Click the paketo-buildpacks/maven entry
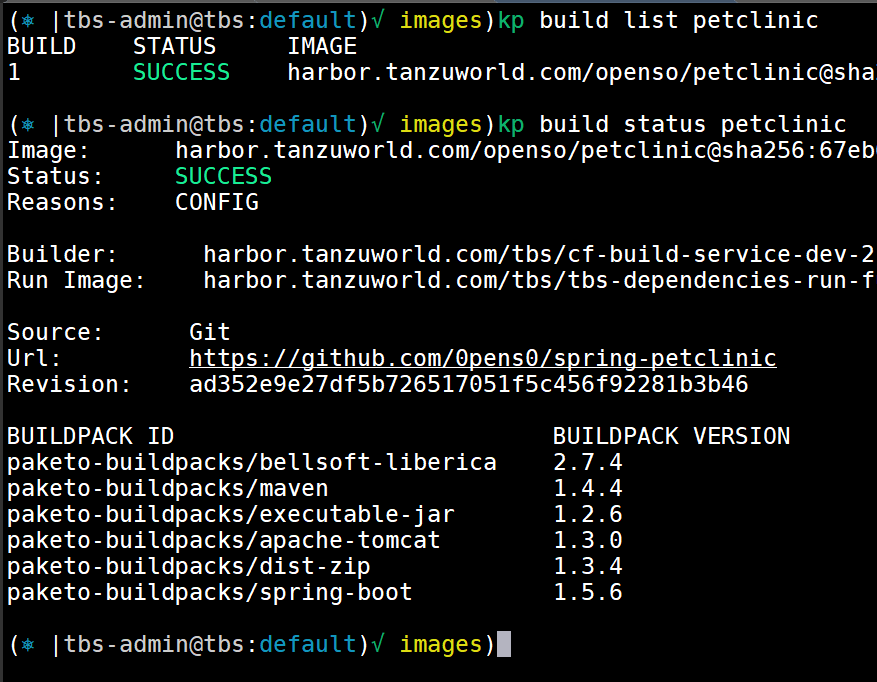The image size is (877, 682). pyautogui.click(x=167, y=488)
